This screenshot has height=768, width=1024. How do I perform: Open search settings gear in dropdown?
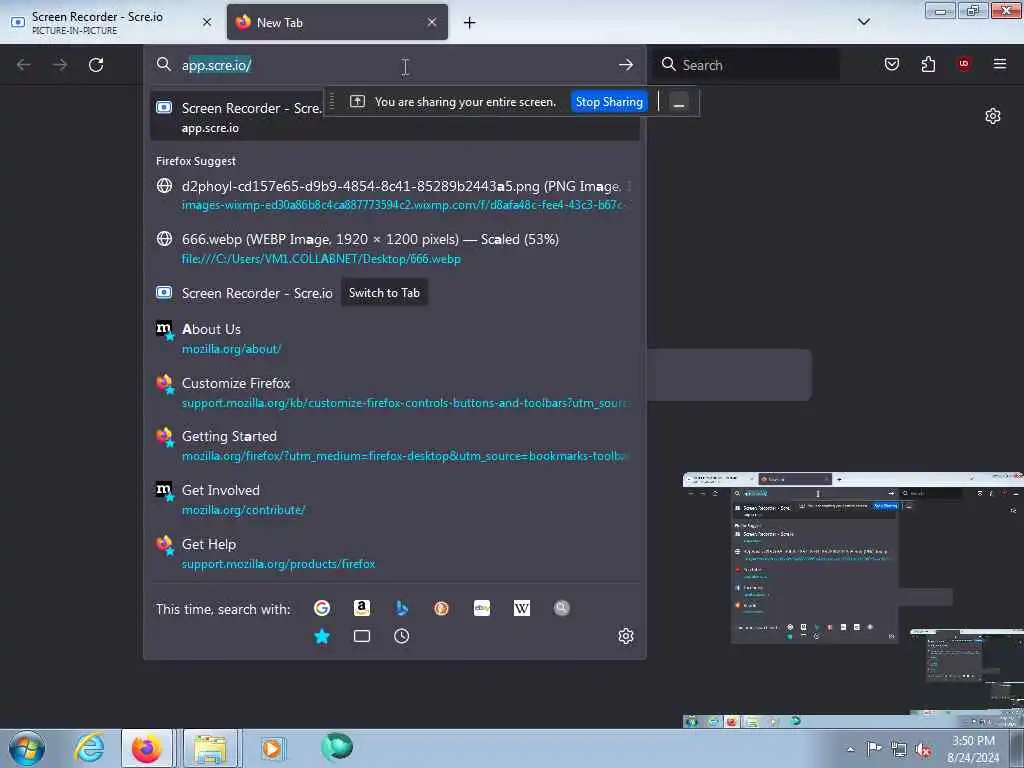[626, 636]
